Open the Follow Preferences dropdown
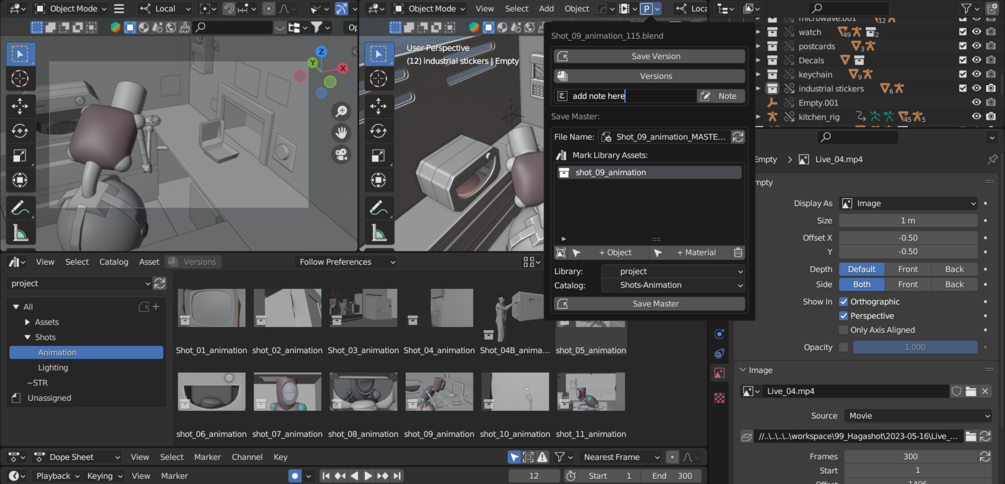Viewport: 1005px width, 484px height. click(x=346, y=262)
